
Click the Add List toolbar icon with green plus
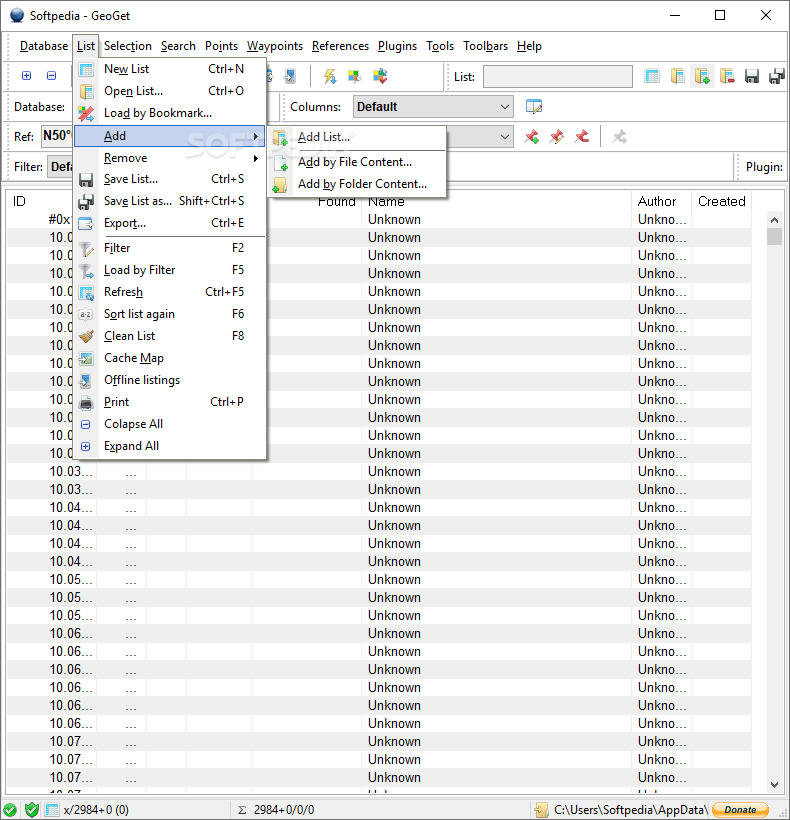coord(702,76)
